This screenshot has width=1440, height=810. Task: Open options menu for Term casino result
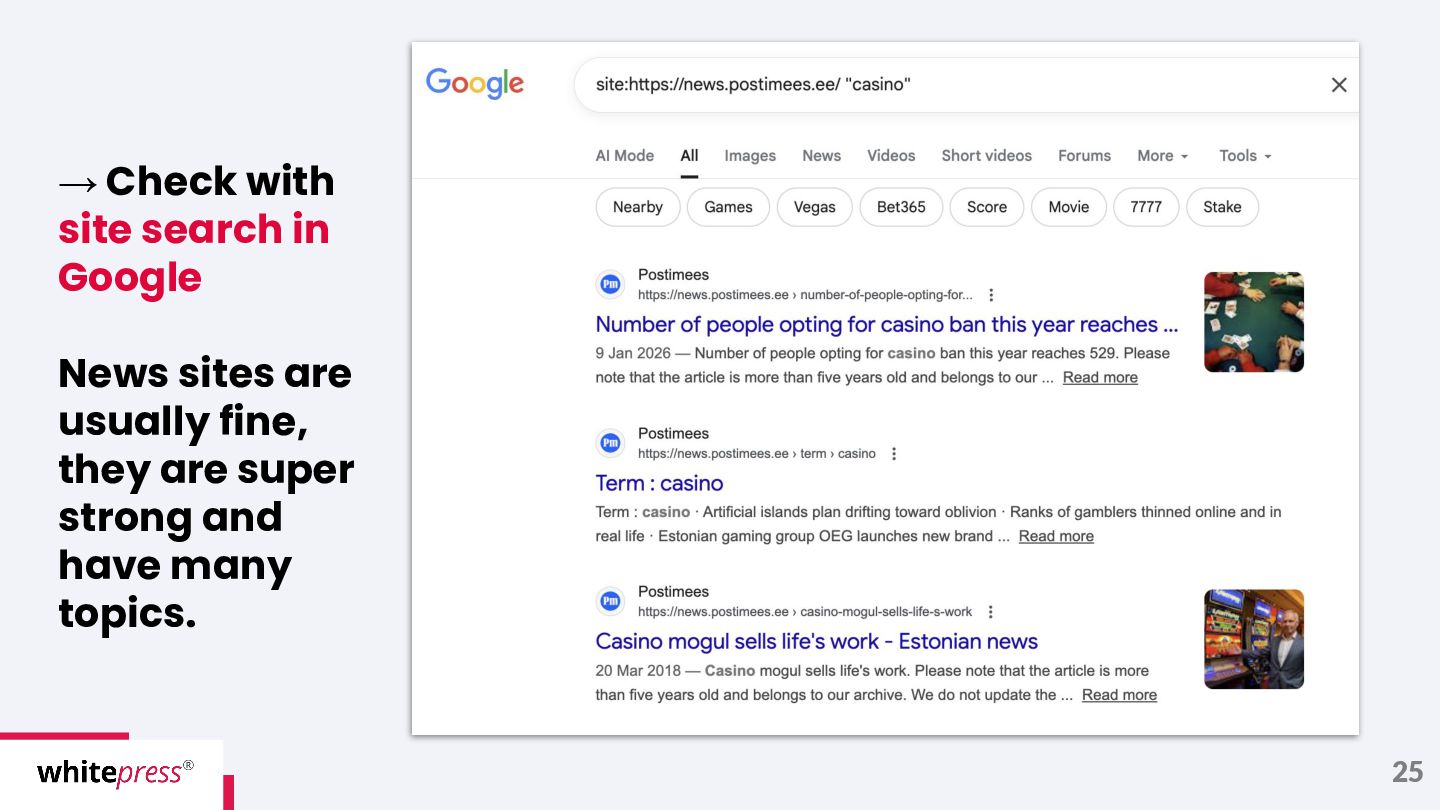click(x=894, y=454)
